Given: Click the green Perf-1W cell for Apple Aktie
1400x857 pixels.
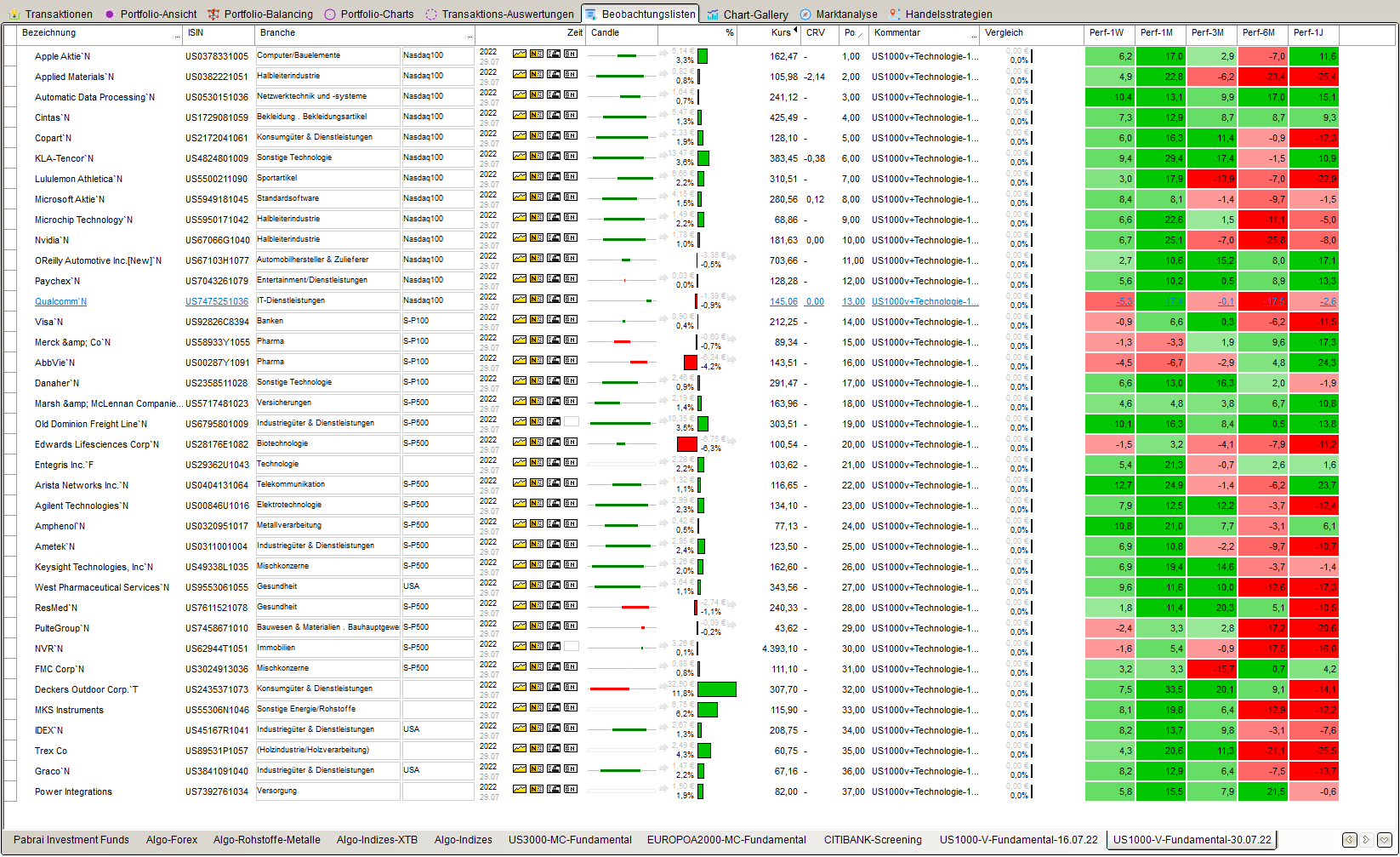Looking at the screenshot, I should point(1110,56).
